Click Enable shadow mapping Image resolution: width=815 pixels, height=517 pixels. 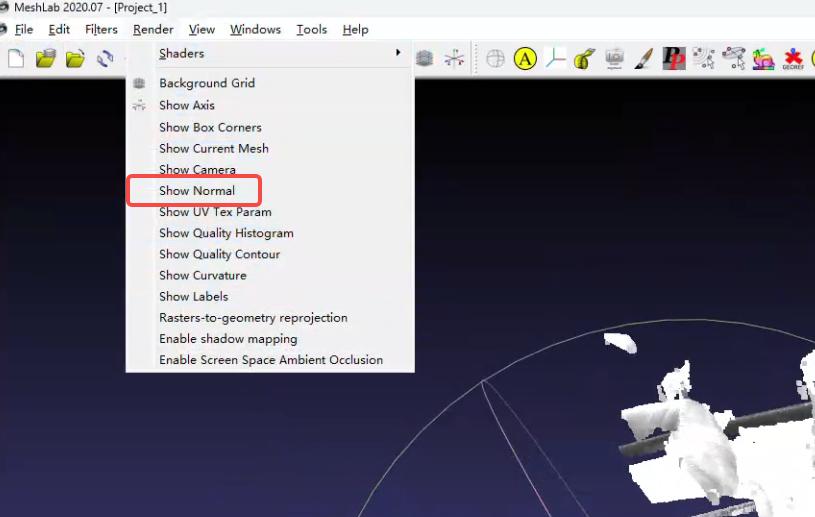(228, 339)
